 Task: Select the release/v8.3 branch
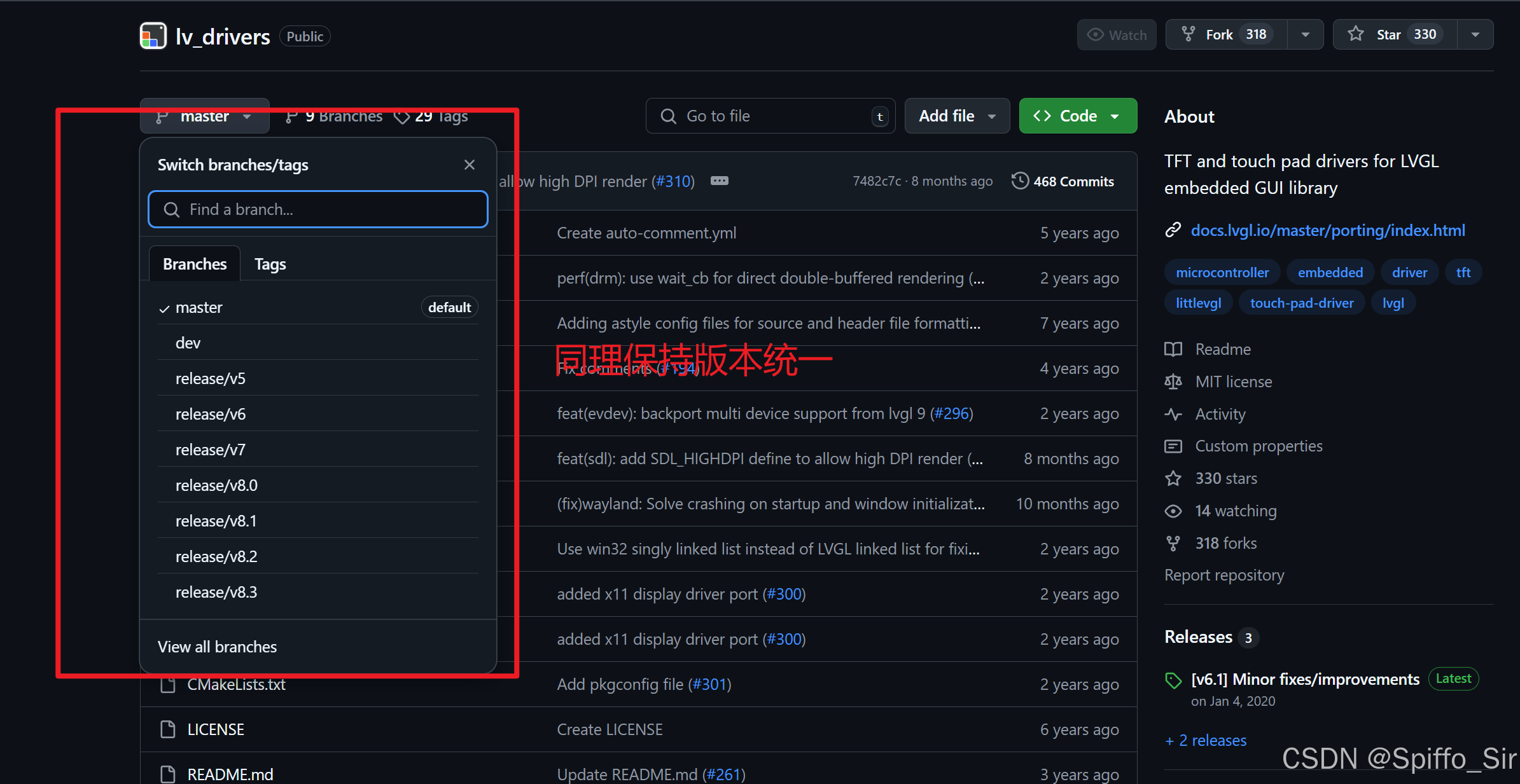318,592
